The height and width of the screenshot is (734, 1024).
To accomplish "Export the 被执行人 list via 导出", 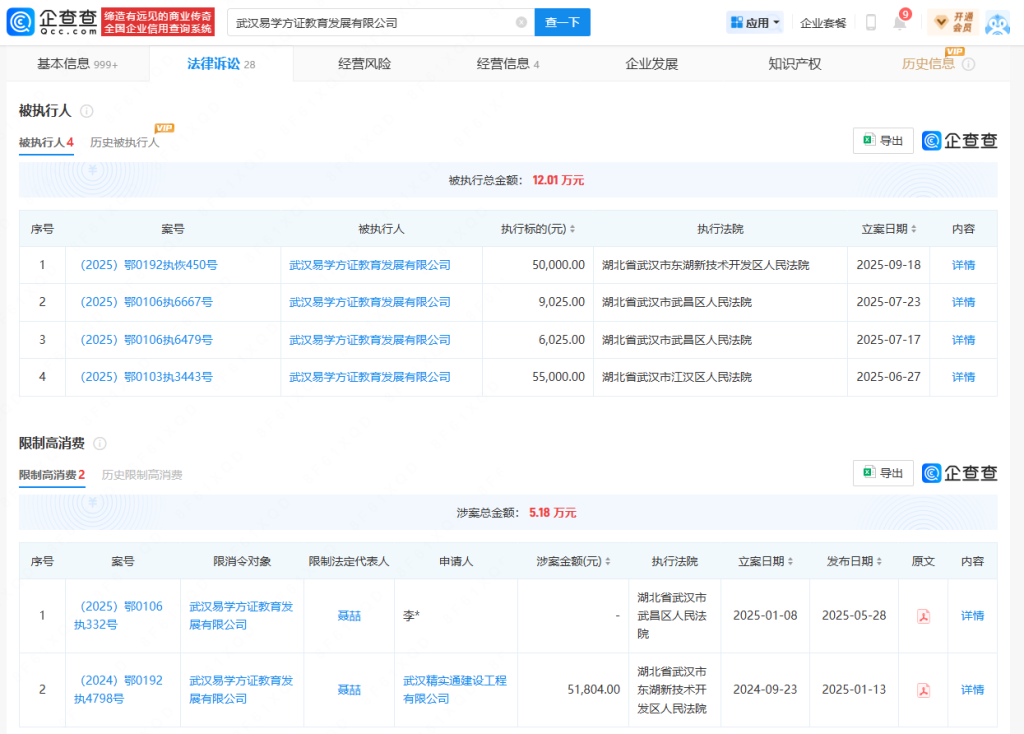I will (883, 141).
